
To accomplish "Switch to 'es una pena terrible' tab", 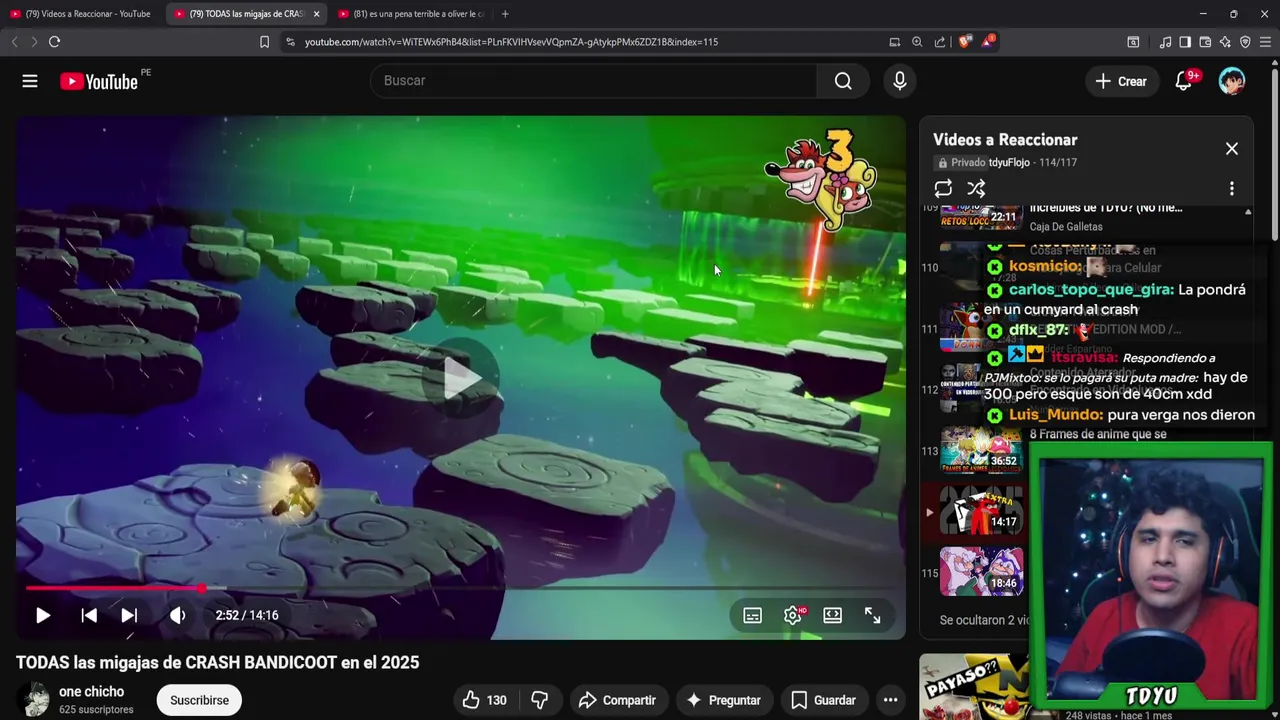I will (x=412, y=14).
